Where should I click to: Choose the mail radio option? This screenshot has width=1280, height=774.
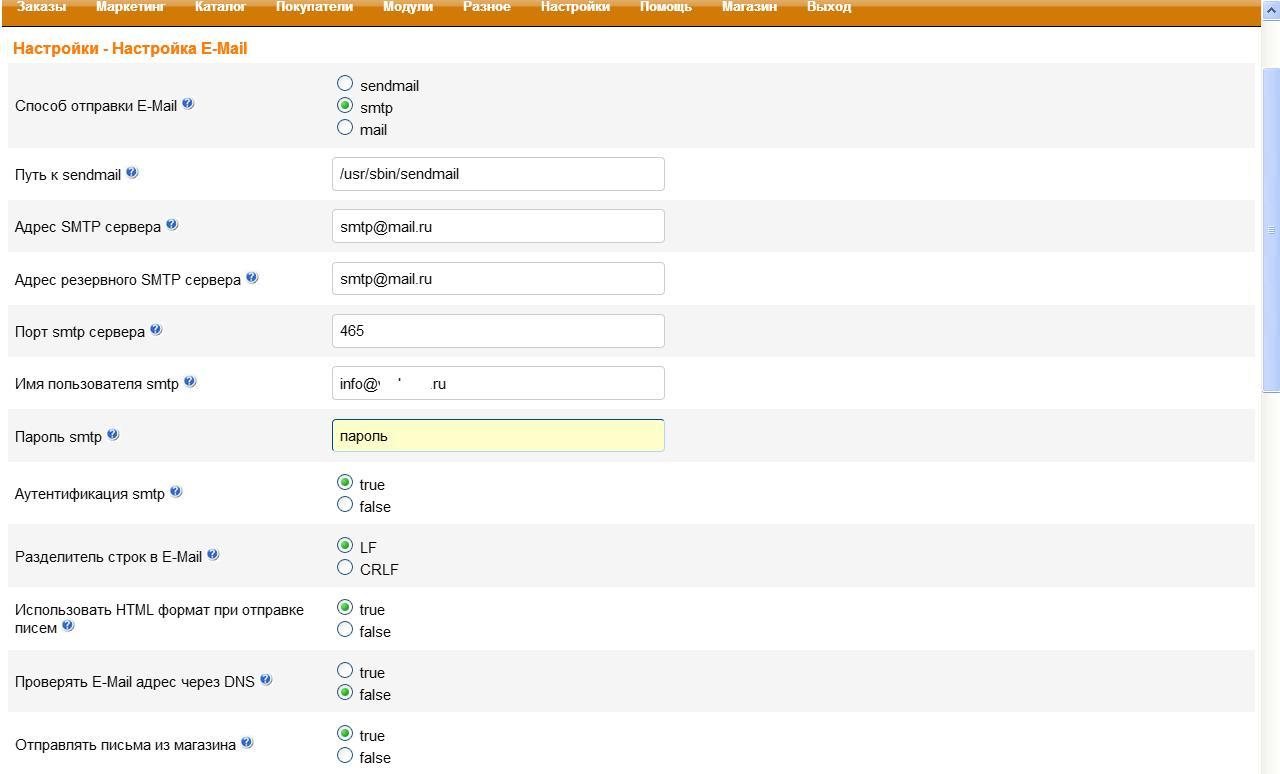click(x=345, y=128)
